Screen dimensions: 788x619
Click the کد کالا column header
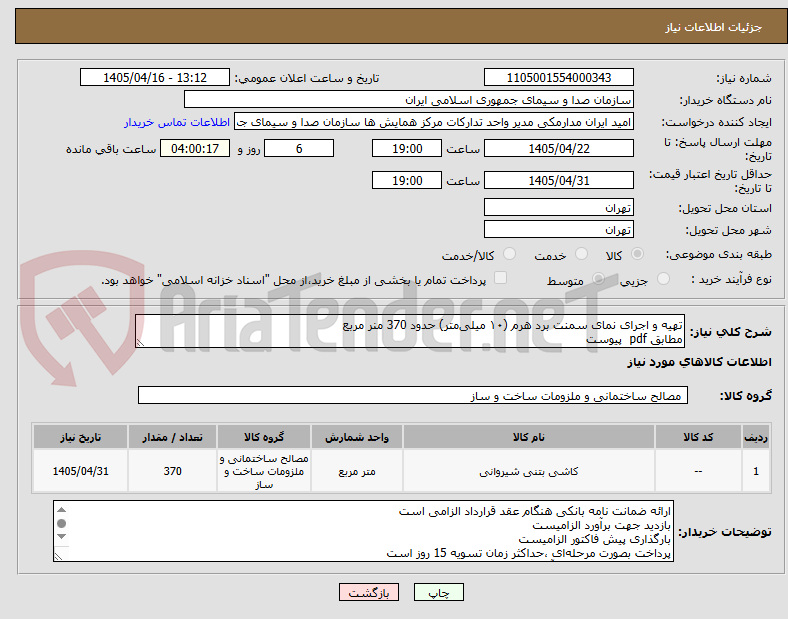pos(698,437)
